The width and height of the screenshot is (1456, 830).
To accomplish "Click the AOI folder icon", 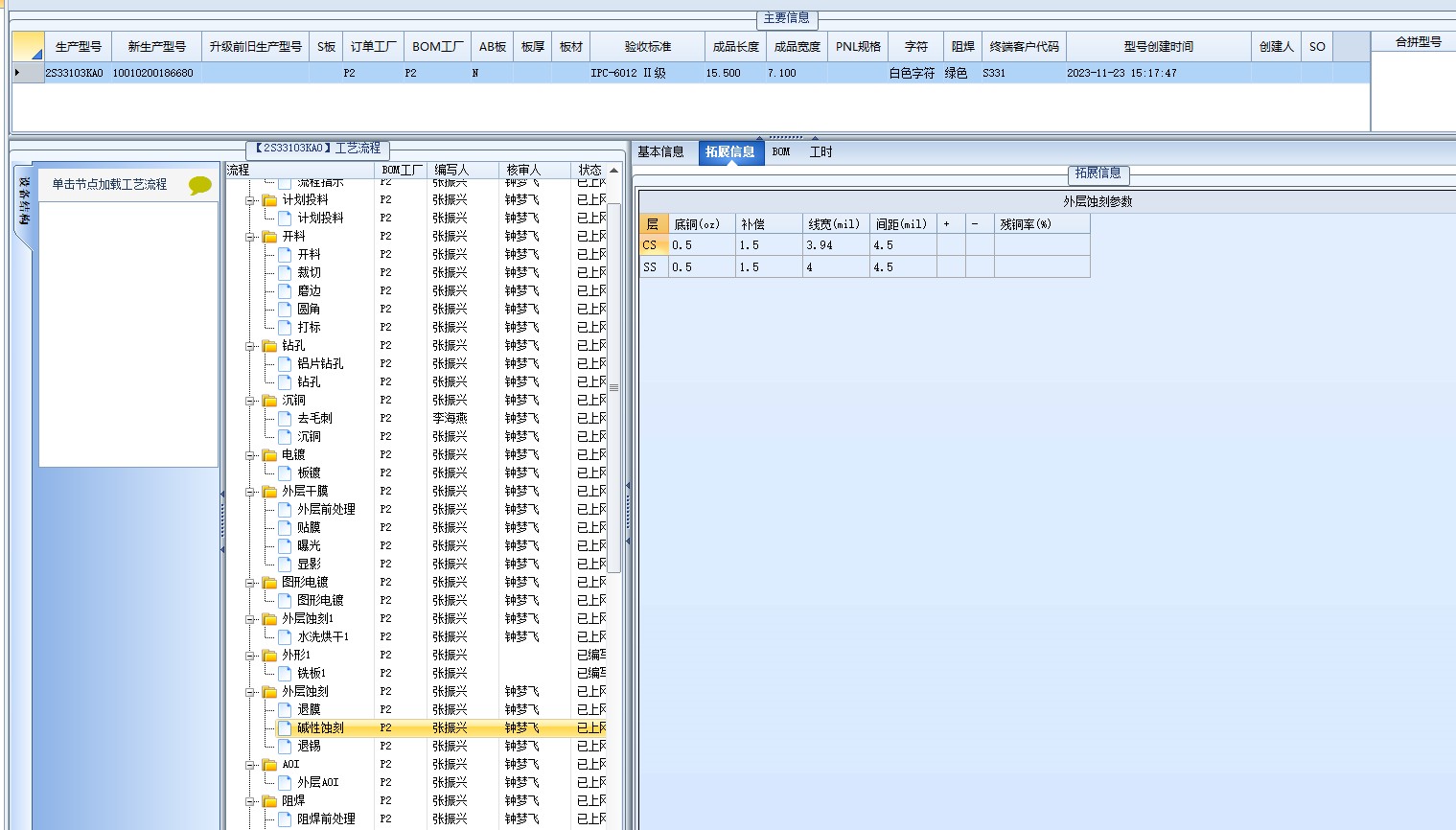I will pos(270,765).
